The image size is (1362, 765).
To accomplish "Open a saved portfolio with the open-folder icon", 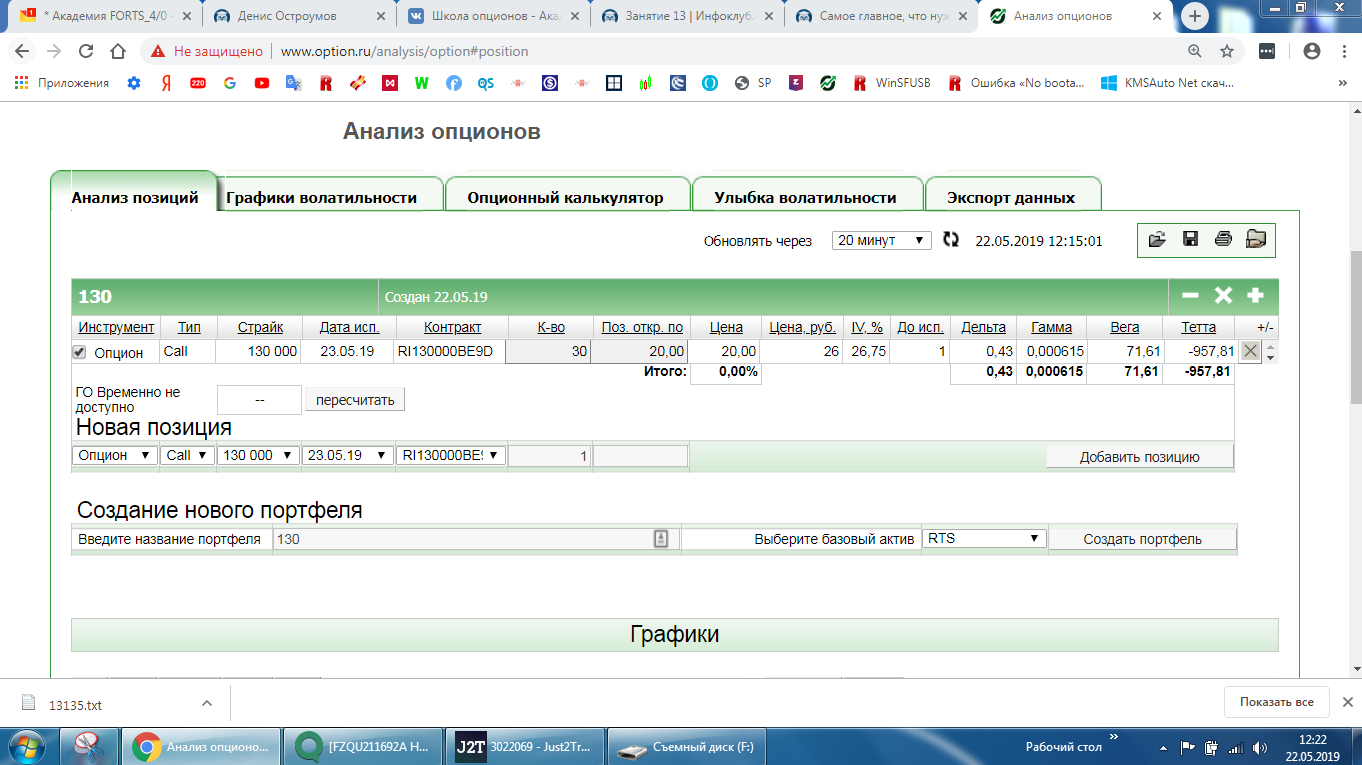I will (1157, 239).
